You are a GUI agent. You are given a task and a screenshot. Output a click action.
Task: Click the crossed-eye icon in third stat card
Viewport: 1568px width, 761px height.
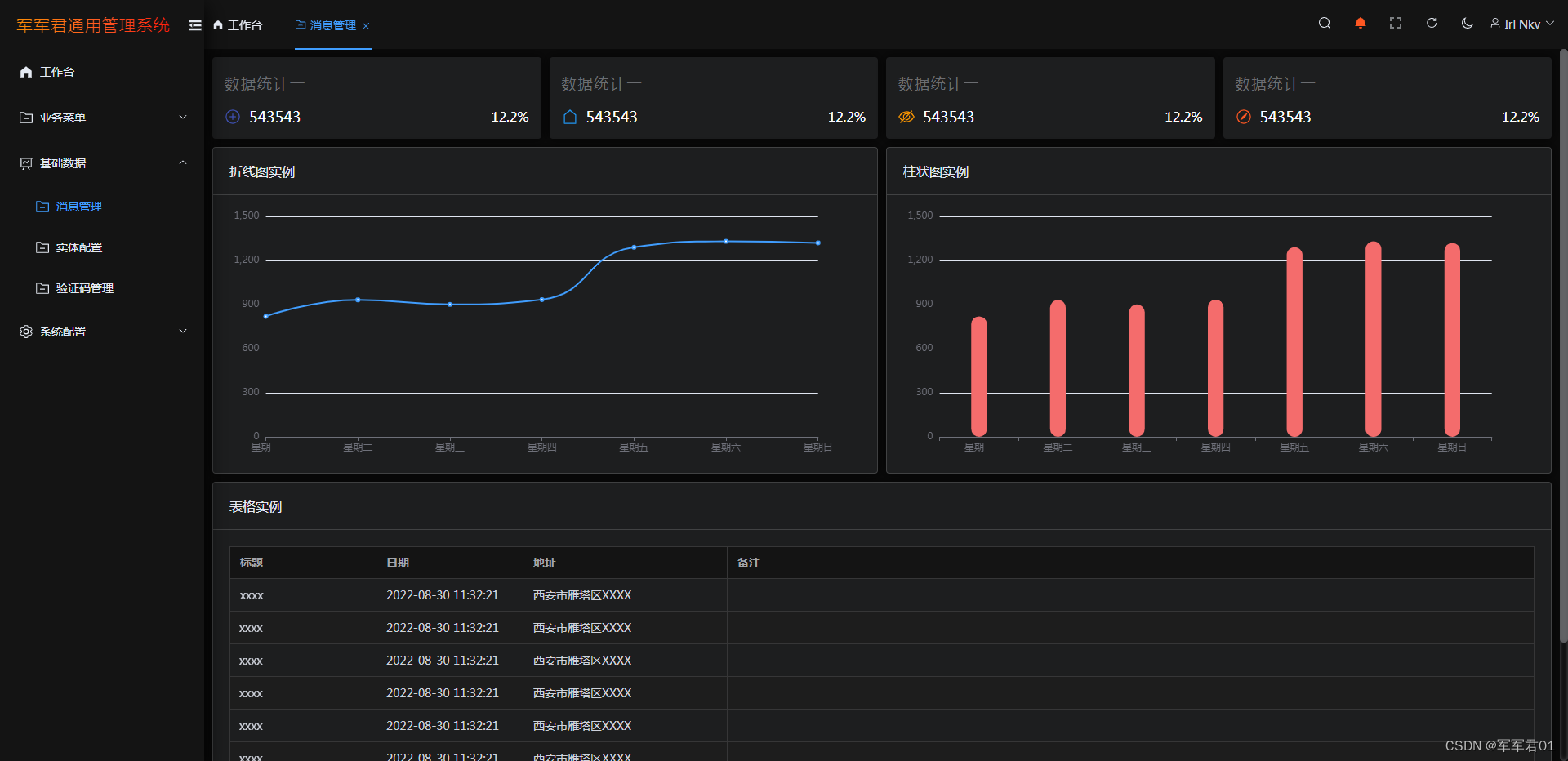[906, 117]
